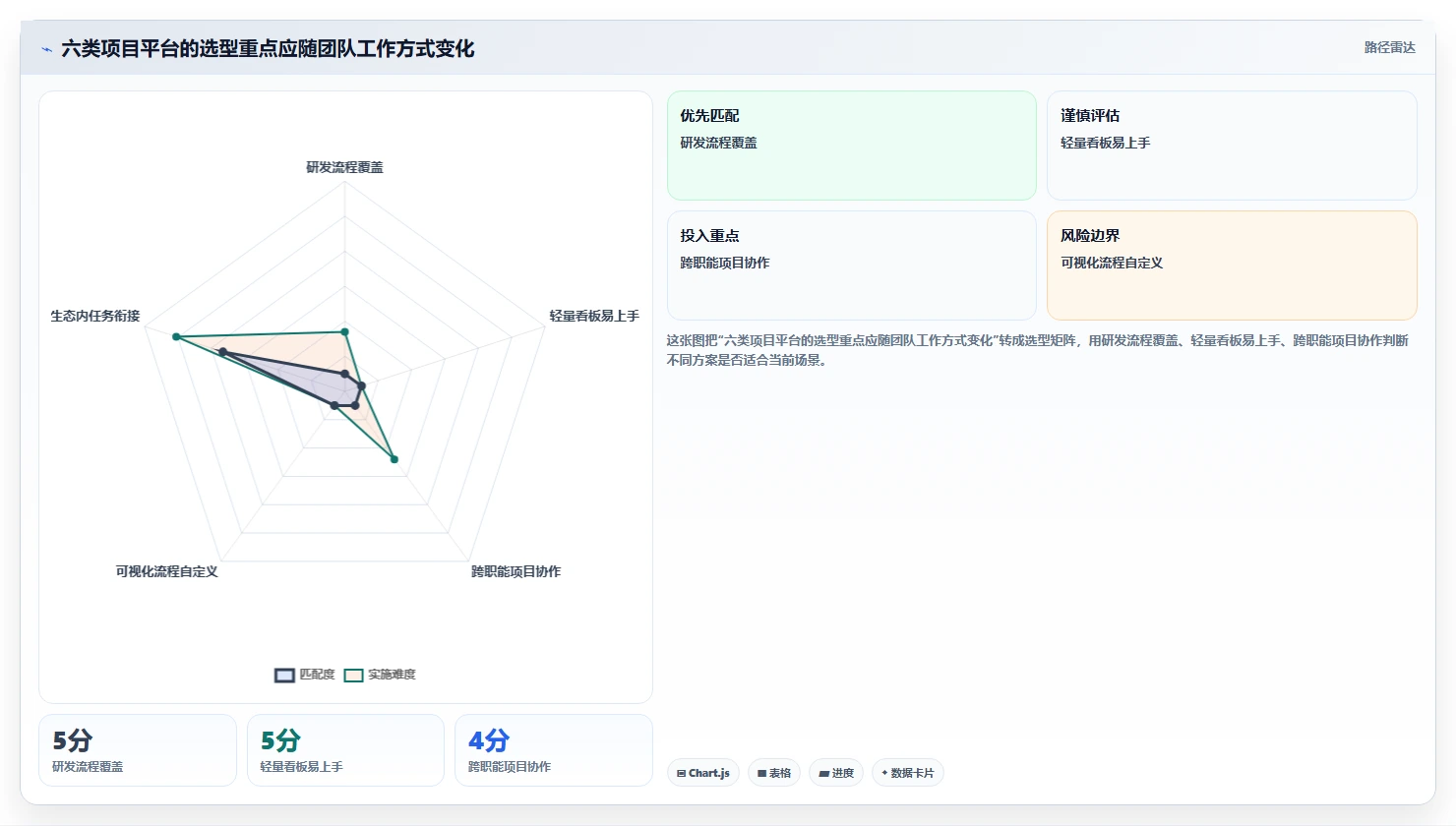This screenshot has width=1456, height=826.
Task: Open the 谨慎评估 card
Action: click(x=1232, y=146)
